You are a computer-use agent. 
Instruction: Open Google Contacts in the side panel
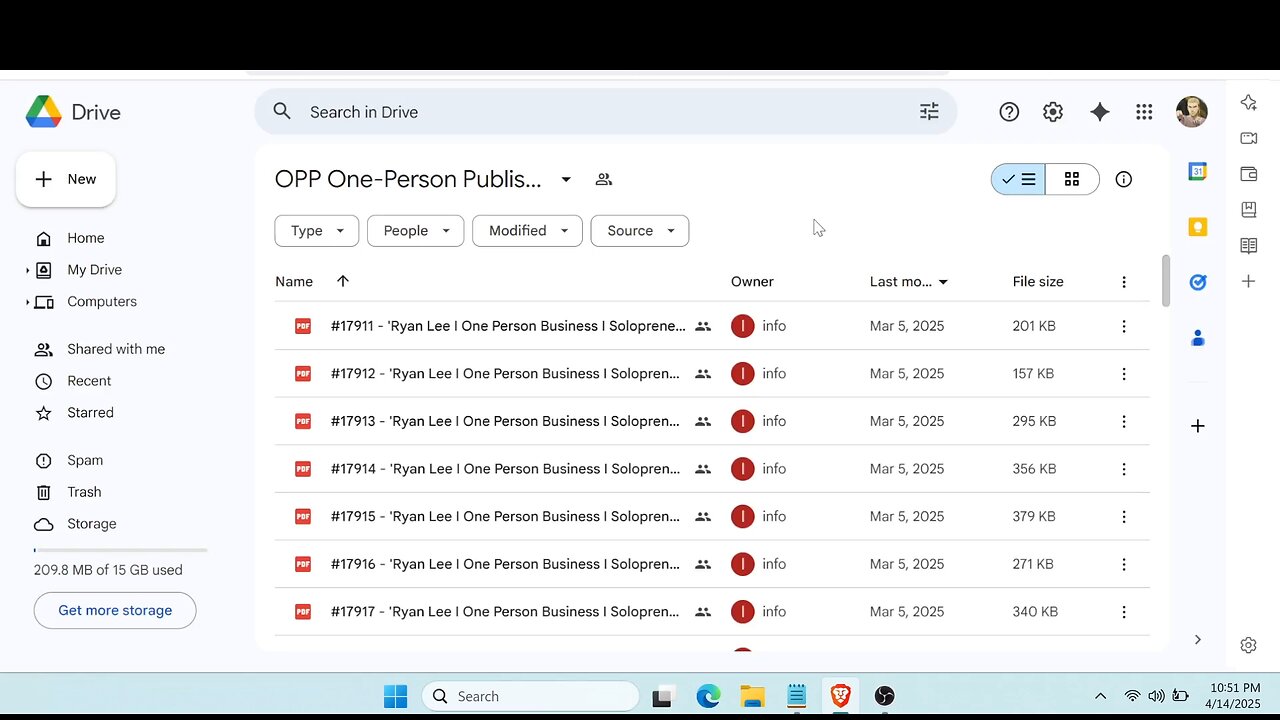(1197, 338)
